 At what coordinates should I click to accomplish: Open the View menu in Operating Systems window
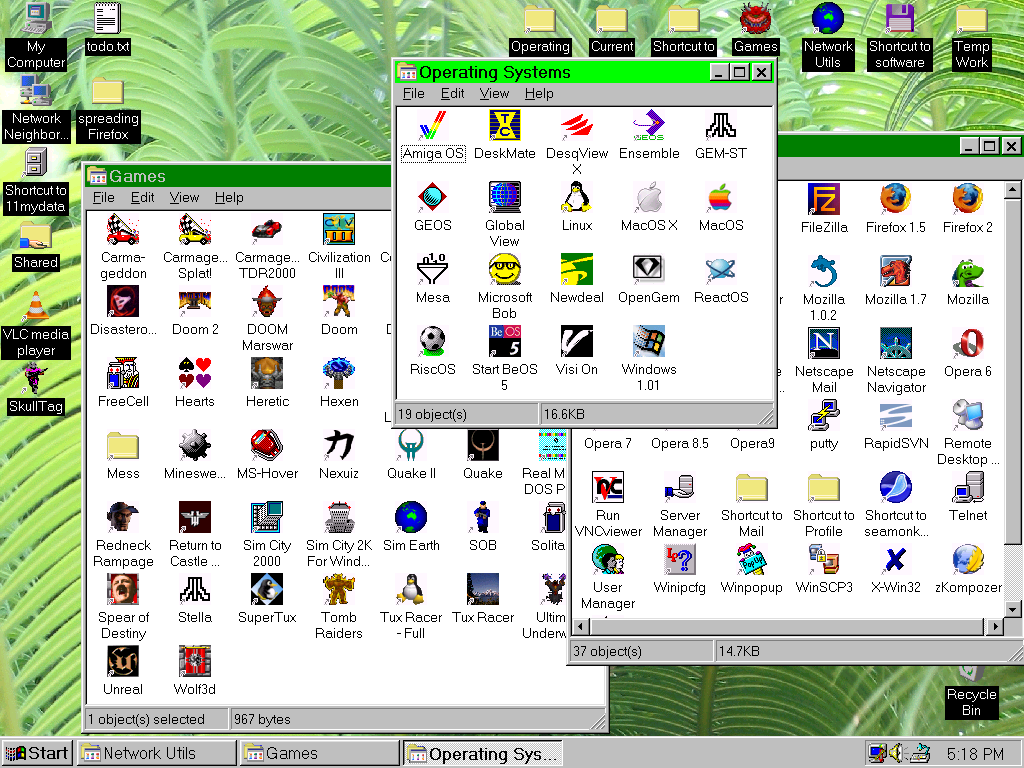pos(495,93)
